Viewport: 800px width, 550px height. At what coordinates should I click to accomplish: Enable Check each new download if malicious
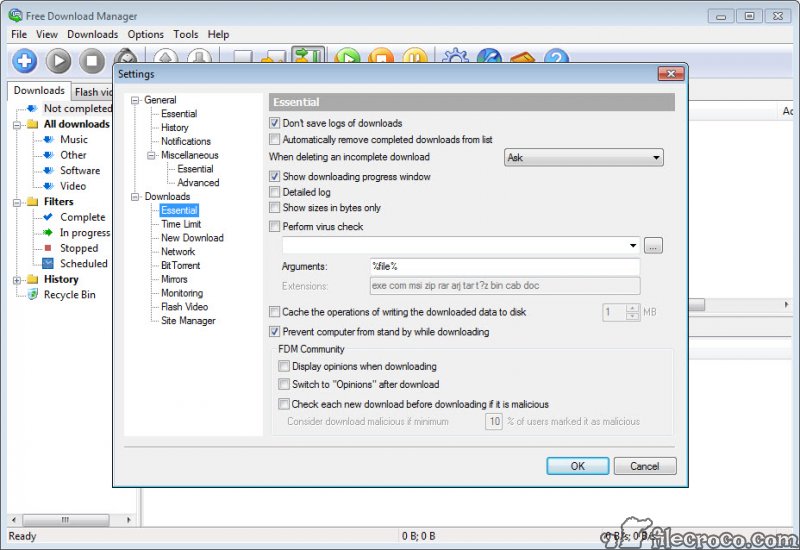pos(284,404)
